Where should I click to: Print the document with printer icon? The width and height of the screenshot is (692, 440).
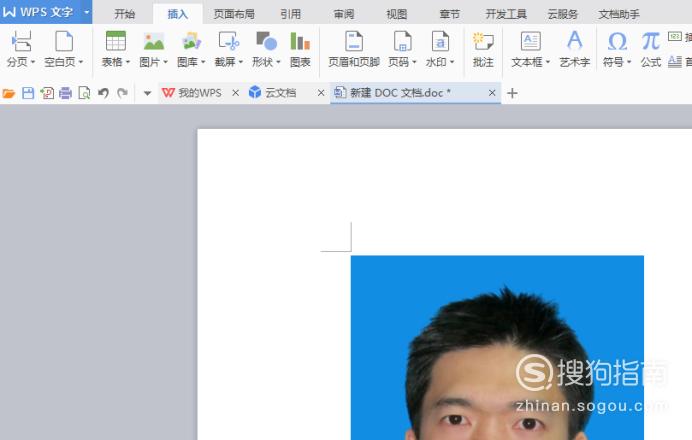pos(65,93)
